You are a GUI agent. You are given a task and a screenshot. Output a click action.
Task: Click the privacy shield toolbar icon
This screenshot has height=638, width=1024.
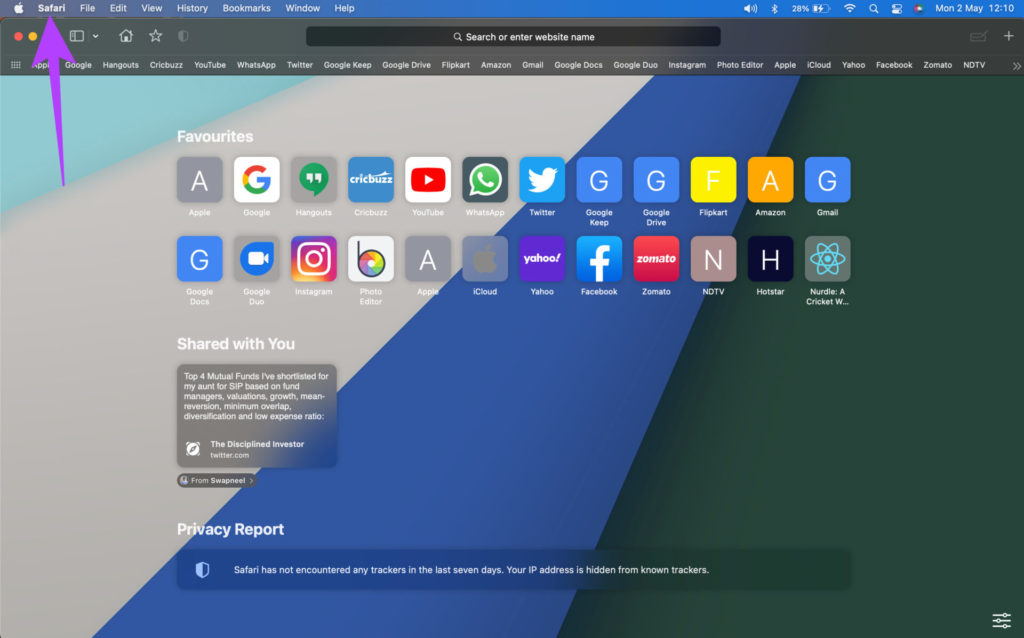point(184,36)
